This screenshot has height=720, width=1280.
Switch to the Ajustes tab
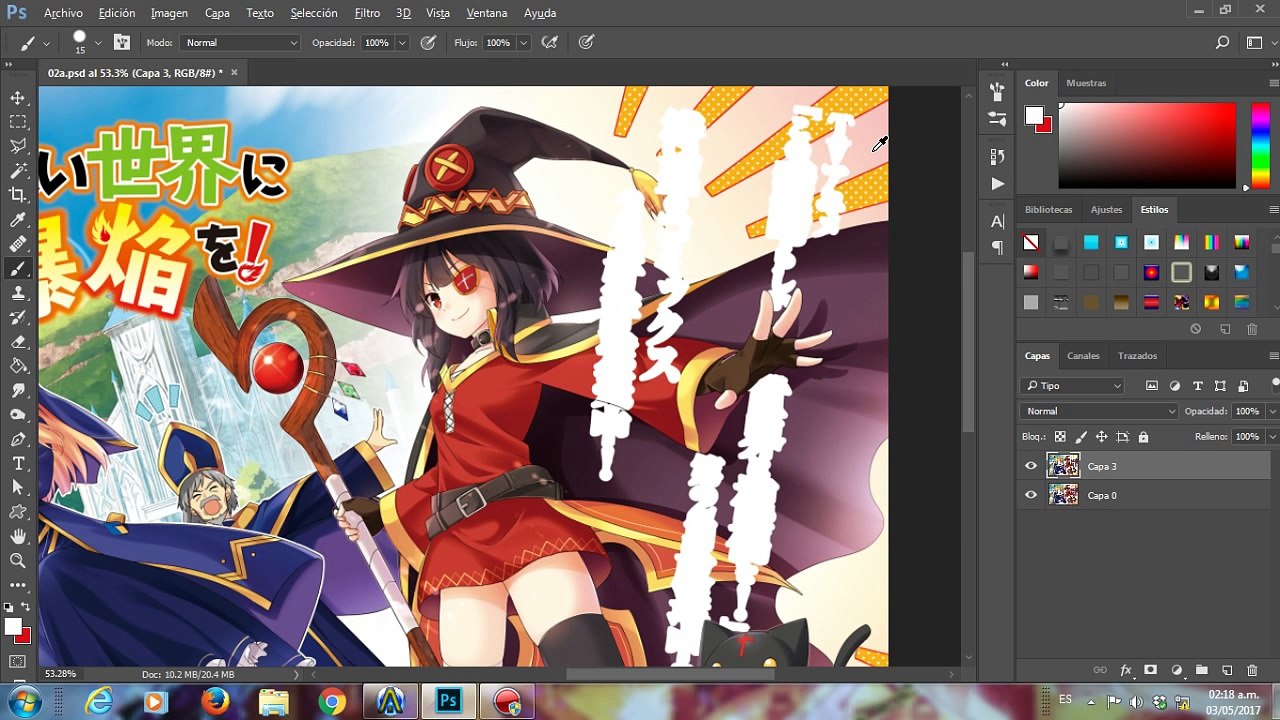pos(1106,210)
